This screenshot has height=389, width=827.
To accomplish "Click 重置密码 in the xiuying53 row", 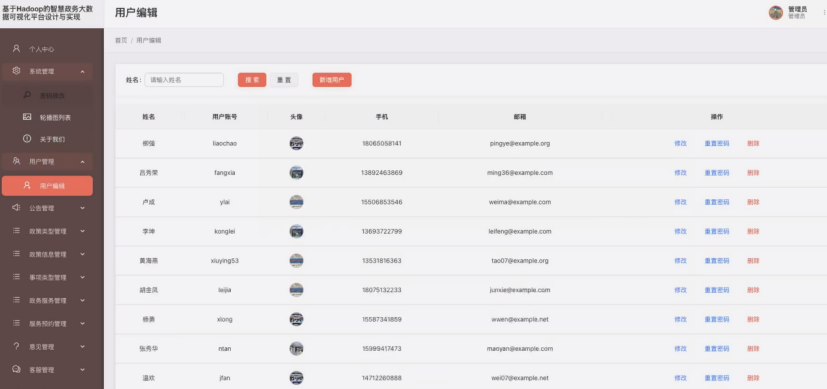I will click(x=717, y=261).
